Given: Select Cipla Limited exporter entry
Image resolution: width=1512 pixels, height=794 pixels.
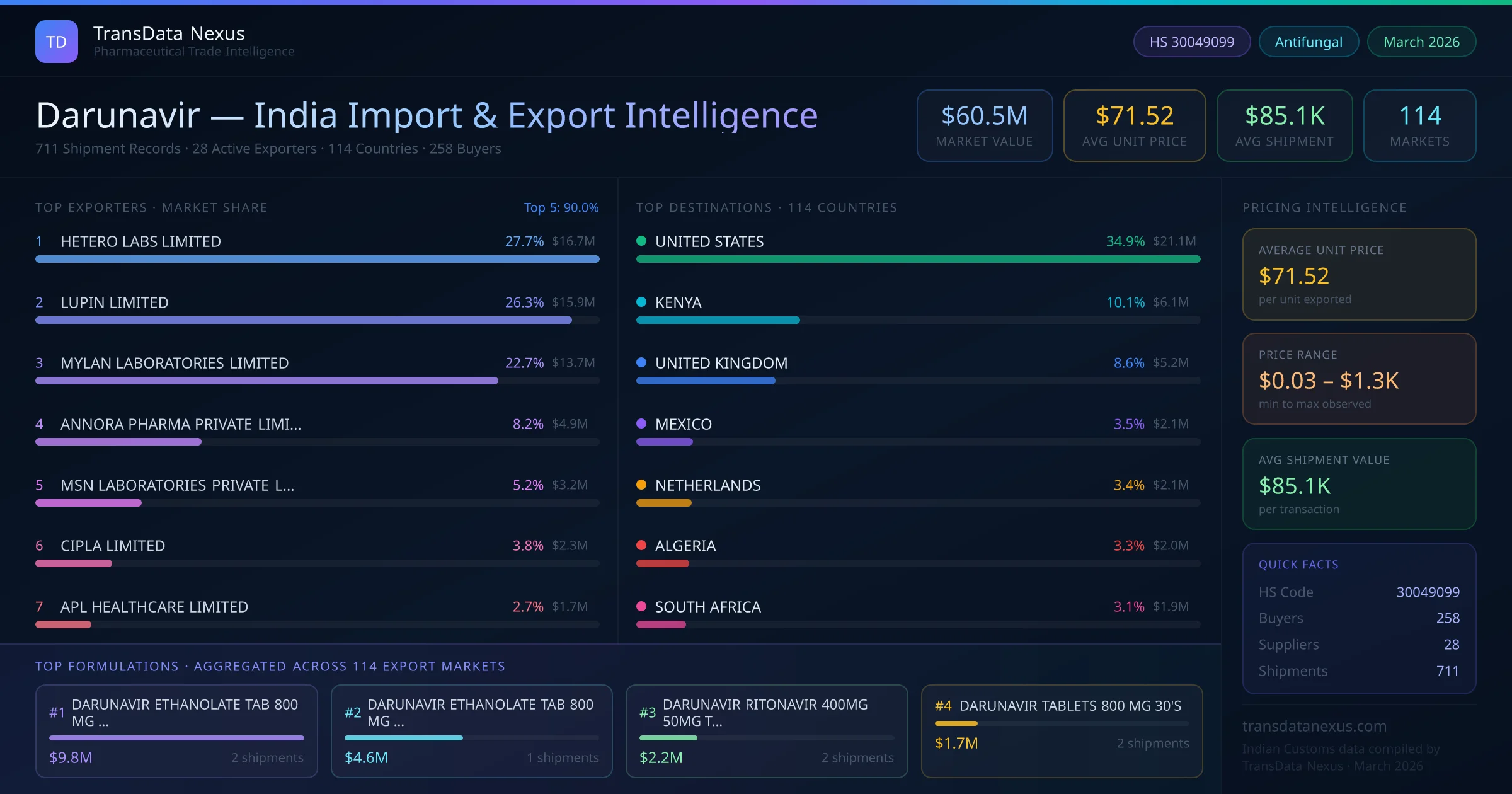Looking at the screenshot, I should [113, 546].
